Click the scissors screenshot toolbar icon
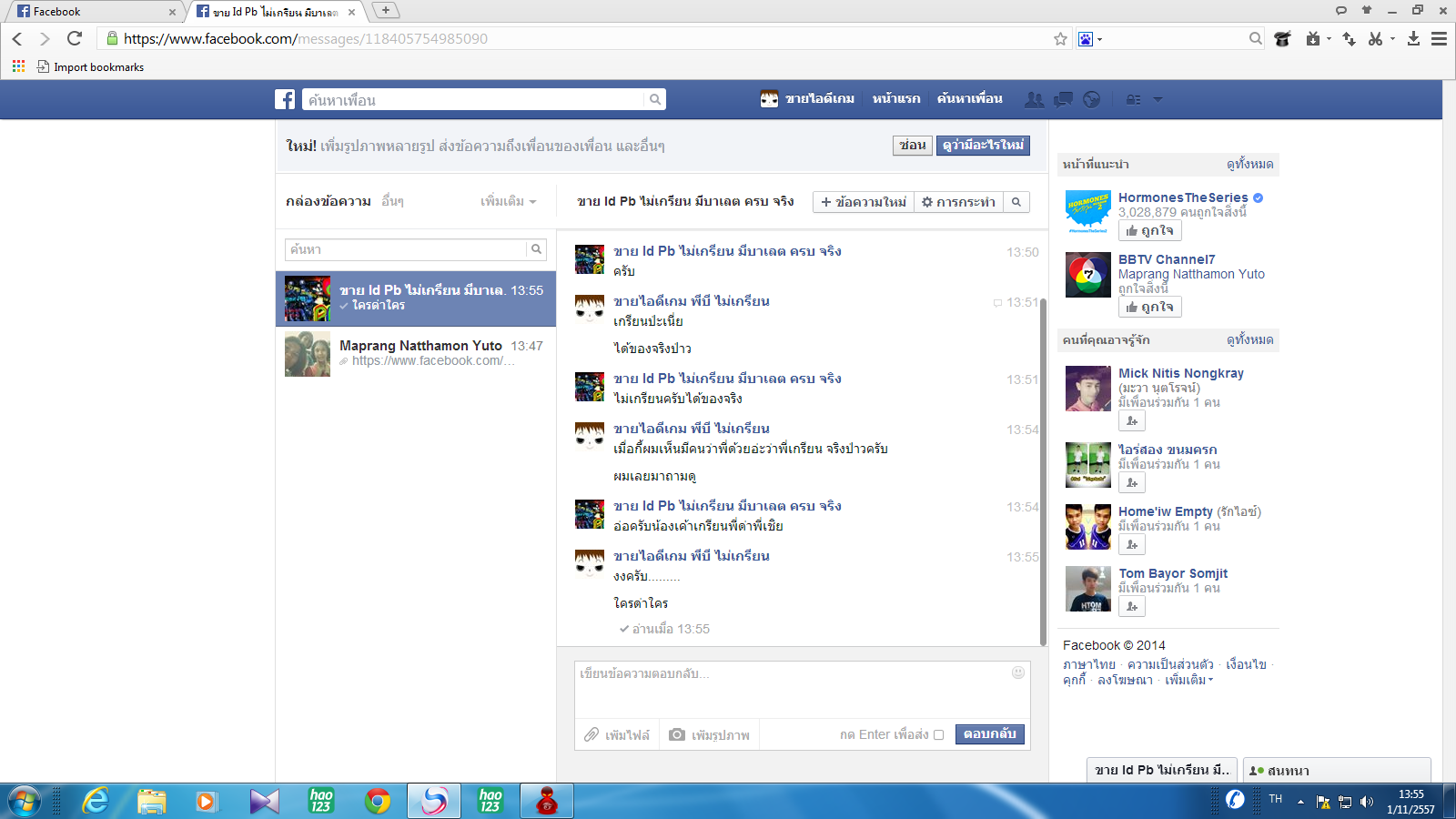 1376,38
